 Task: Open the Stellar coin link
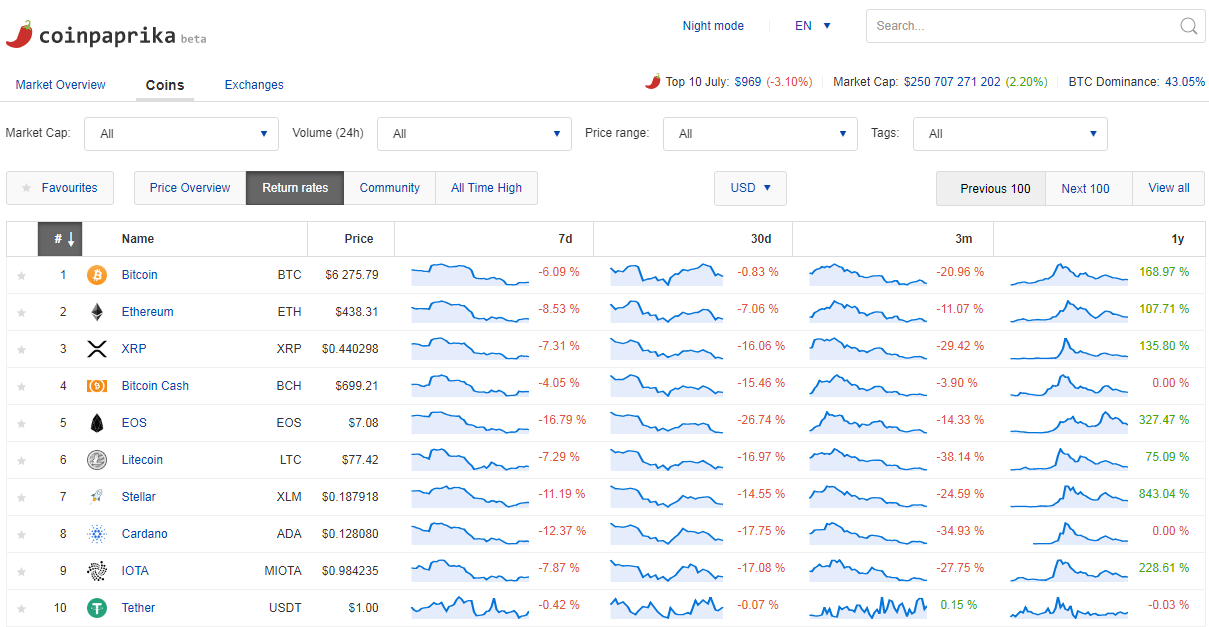click(x=139, y=497)
